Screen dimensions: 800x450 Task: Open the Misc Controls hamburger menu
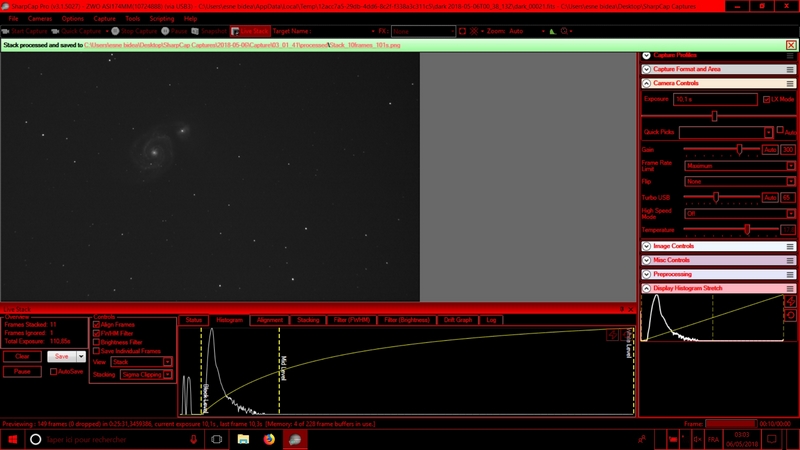pos(790,260)
